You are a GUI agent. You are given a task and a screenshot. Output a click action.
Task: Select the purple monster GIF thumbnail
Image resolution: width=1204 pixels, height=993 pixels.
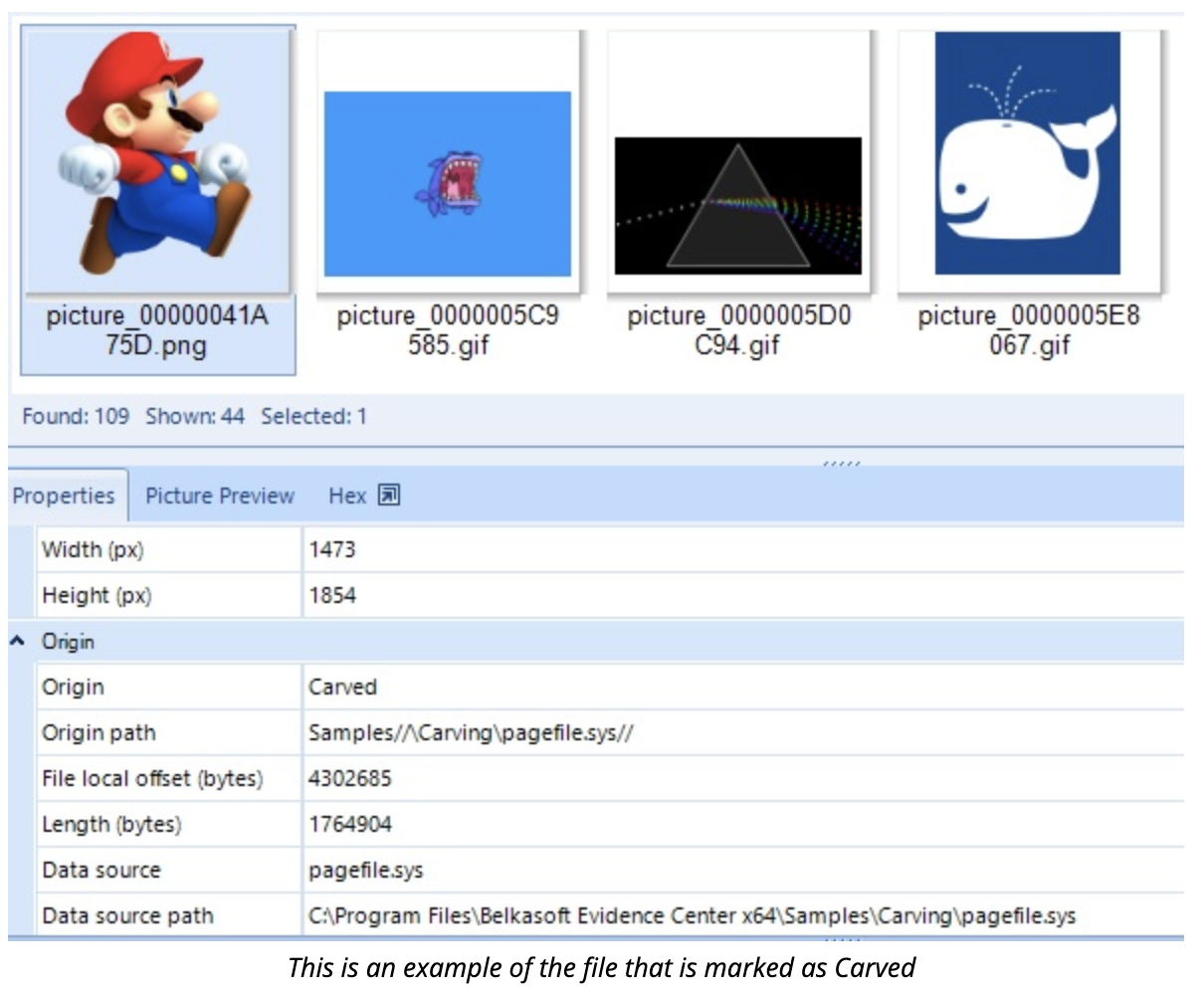point(448,162)
